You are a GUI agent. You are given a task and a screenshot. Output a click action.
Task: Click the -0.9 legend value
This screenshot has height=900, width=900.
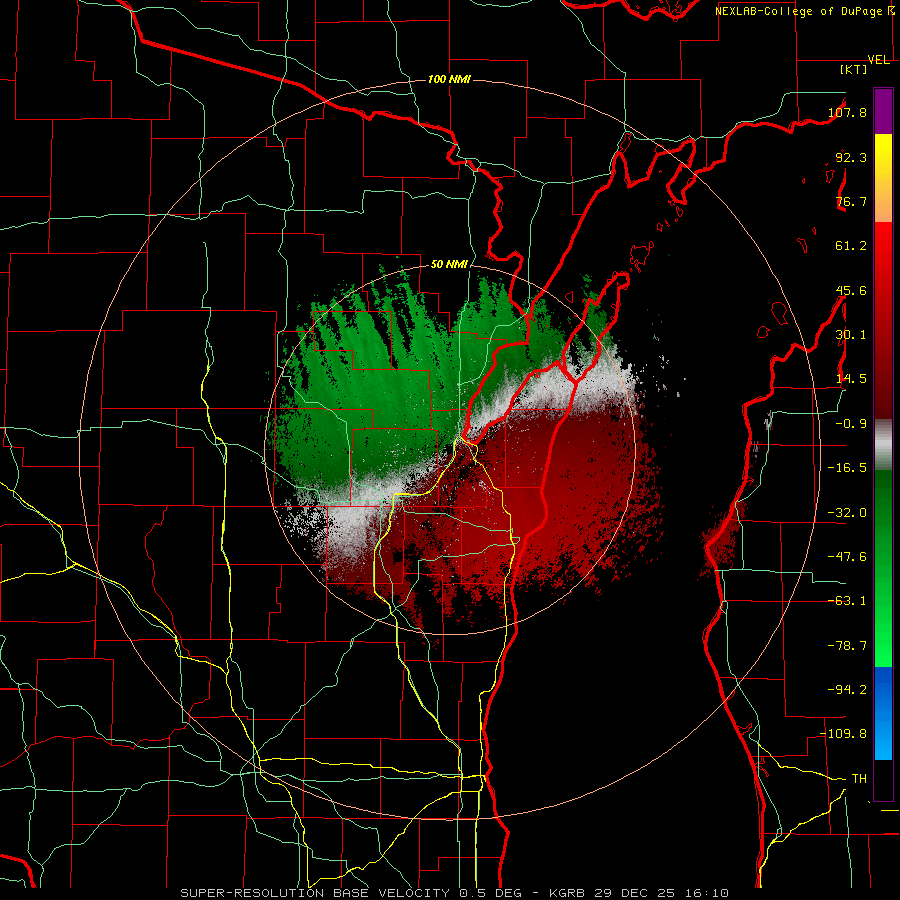pos(851,424)
